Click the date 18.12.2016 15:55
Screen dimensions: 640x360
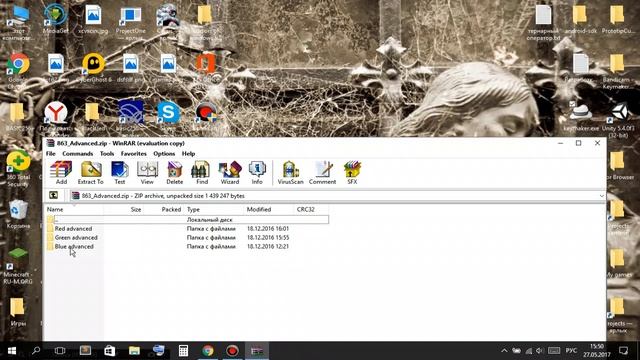(268, 238)
